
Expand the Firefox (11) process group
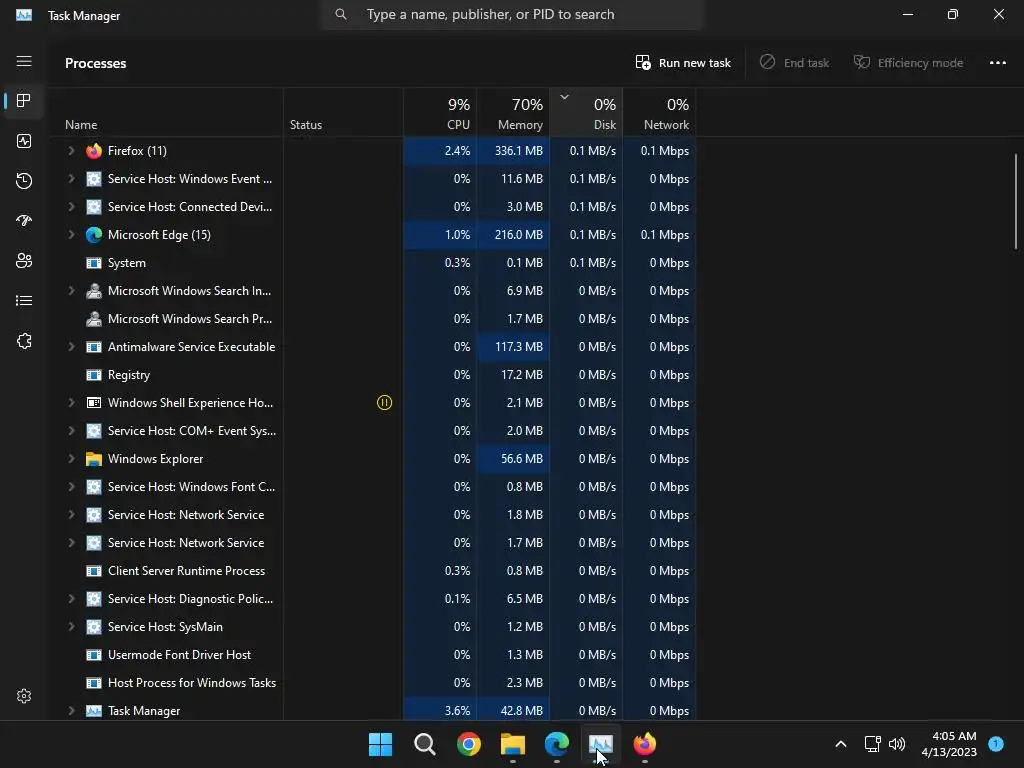(71, 151)
